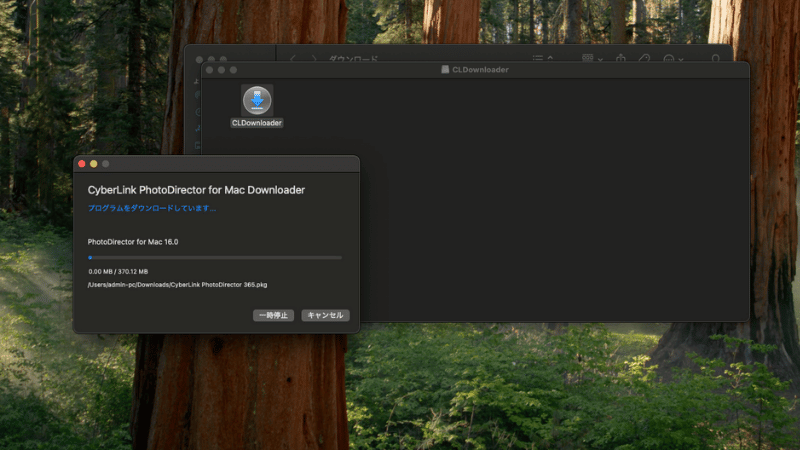Image resolution: width=800 pixels, height=450 pixels.
Task: Open the More actions menu in Finder toolbar
Action: point(673,59)
